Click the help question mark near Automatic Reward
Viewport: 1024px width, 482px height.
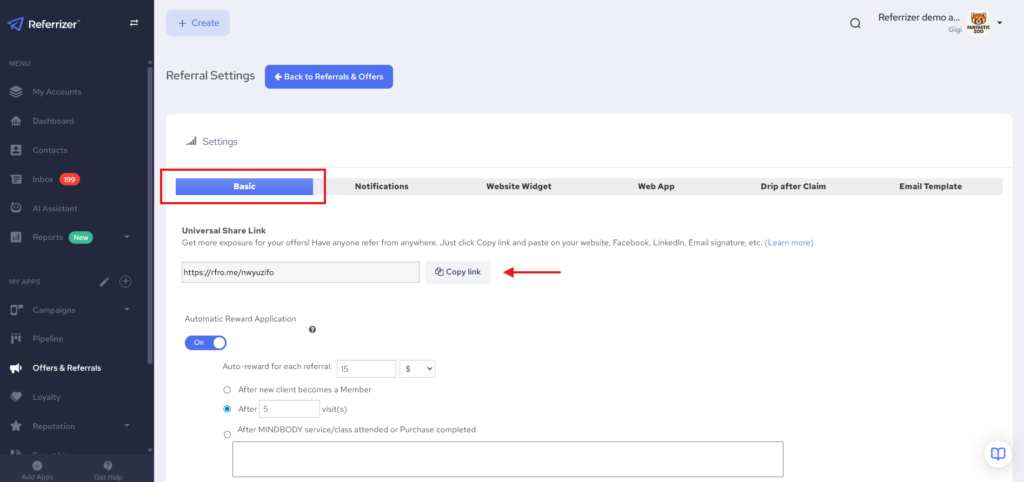[x=312, y=329]
